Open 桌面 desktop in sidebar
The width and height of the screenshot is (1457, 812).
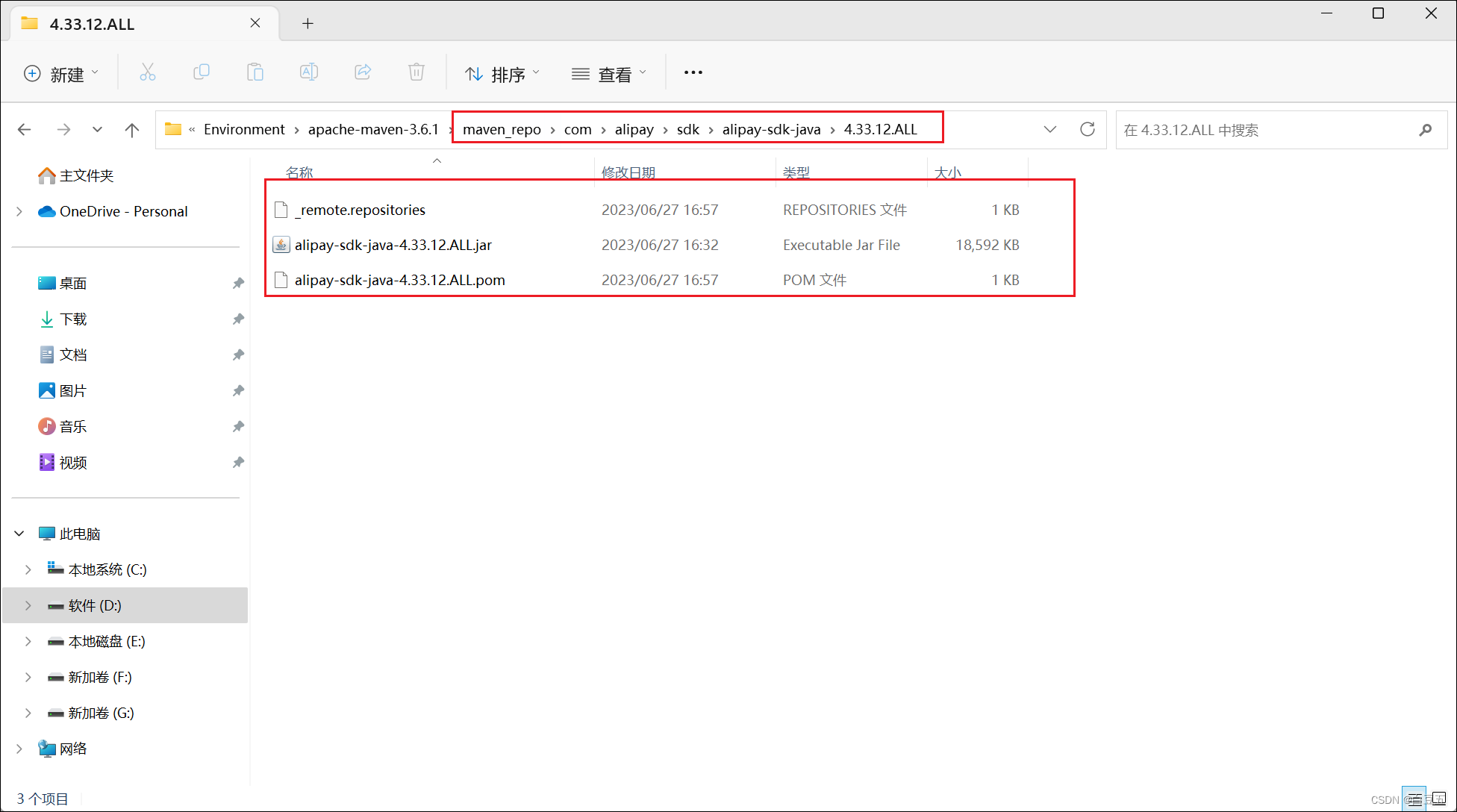[x=62, y=283]
